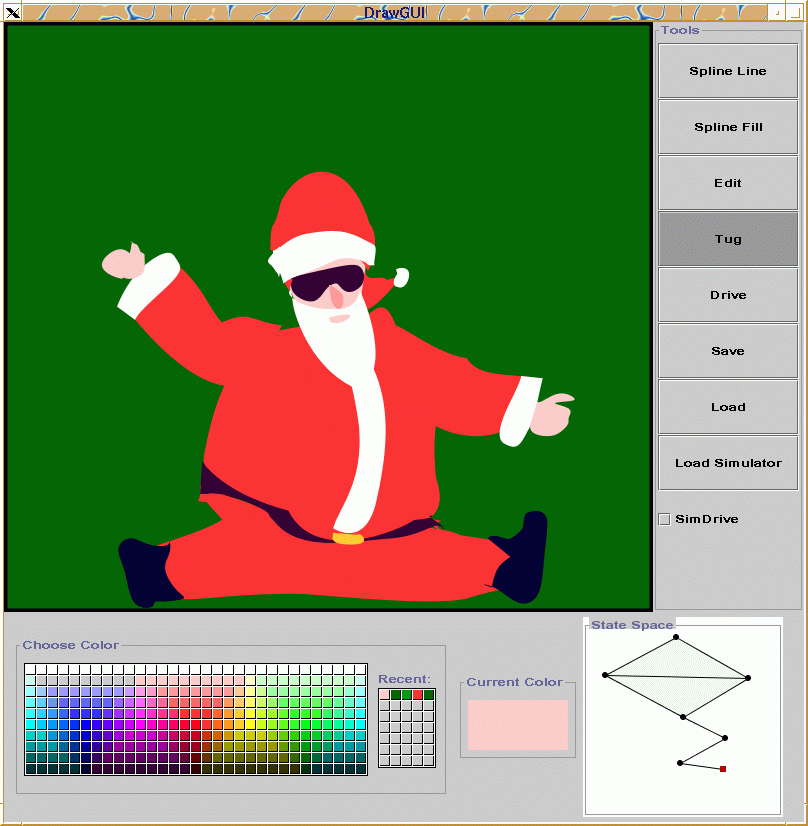Select the red square node in State Space
The image size is (808, 826).
tap(723, 769)
